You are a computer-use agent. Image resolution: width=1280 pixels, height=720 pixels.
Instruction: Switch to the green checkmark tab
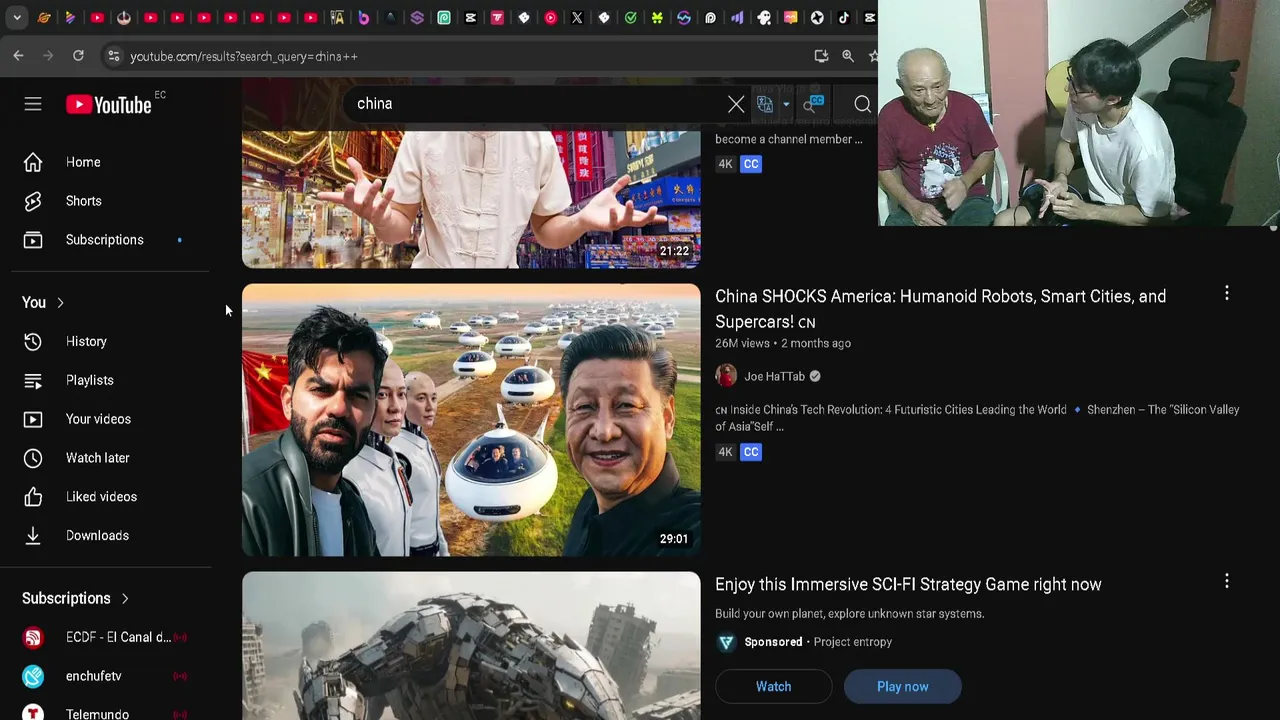(x=630, y=17)
